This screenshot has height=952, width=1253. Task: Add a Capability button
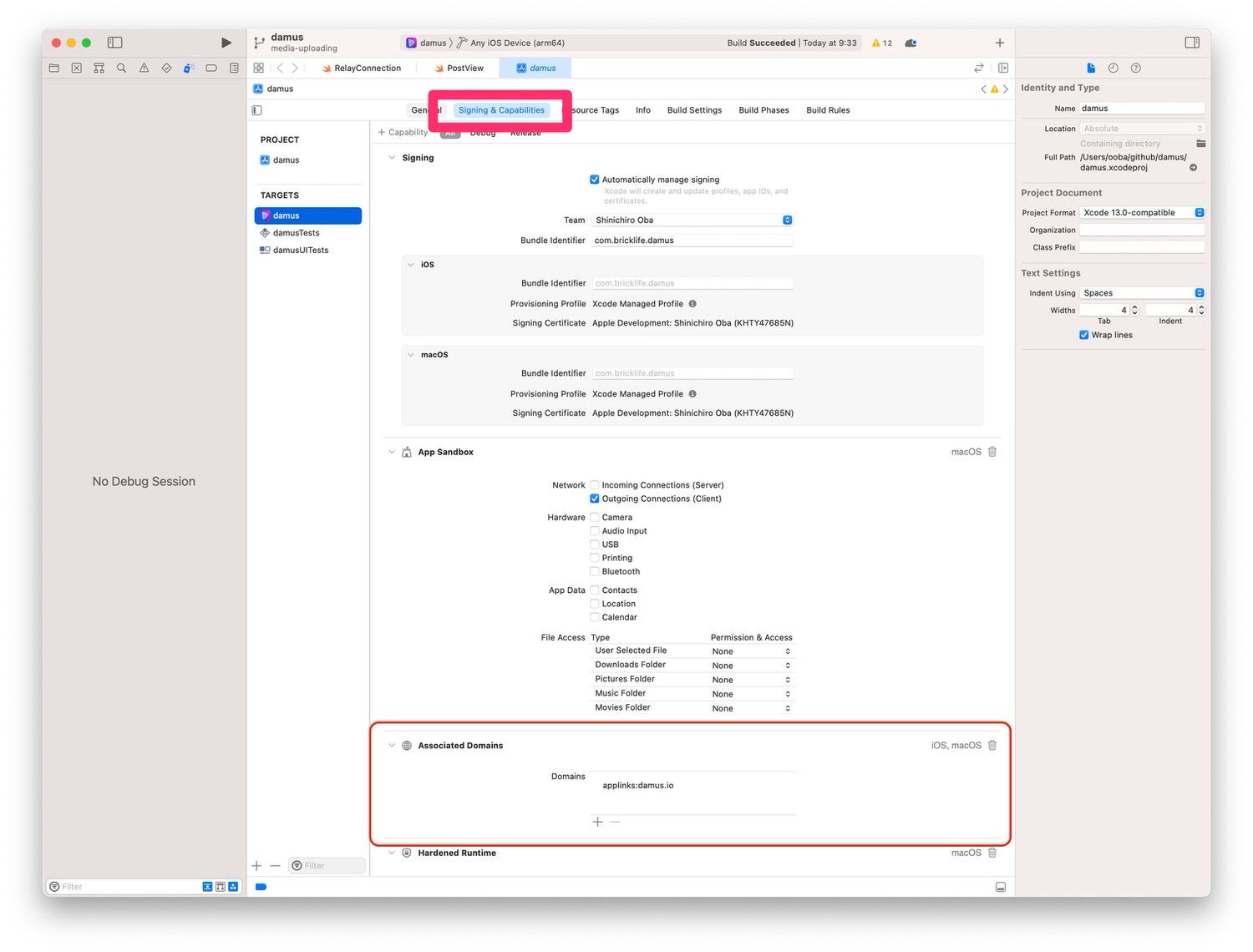pyautogui.click(x=403, y=133)
